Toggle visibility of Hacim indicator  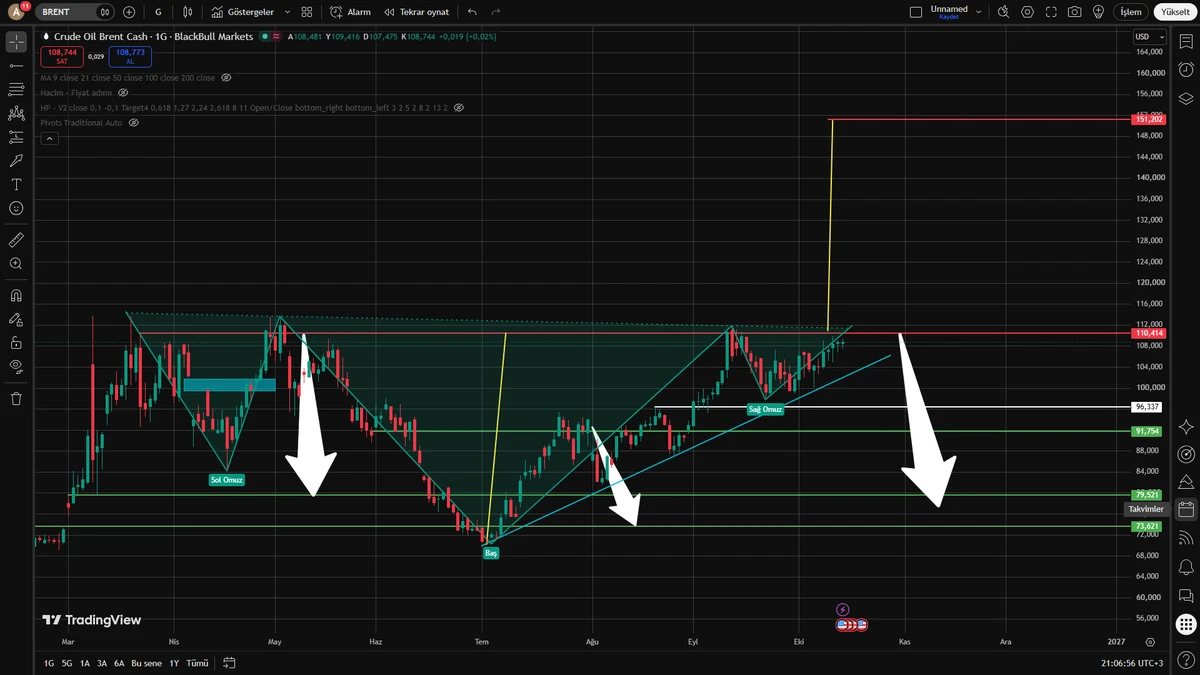(x=123, y=92)
